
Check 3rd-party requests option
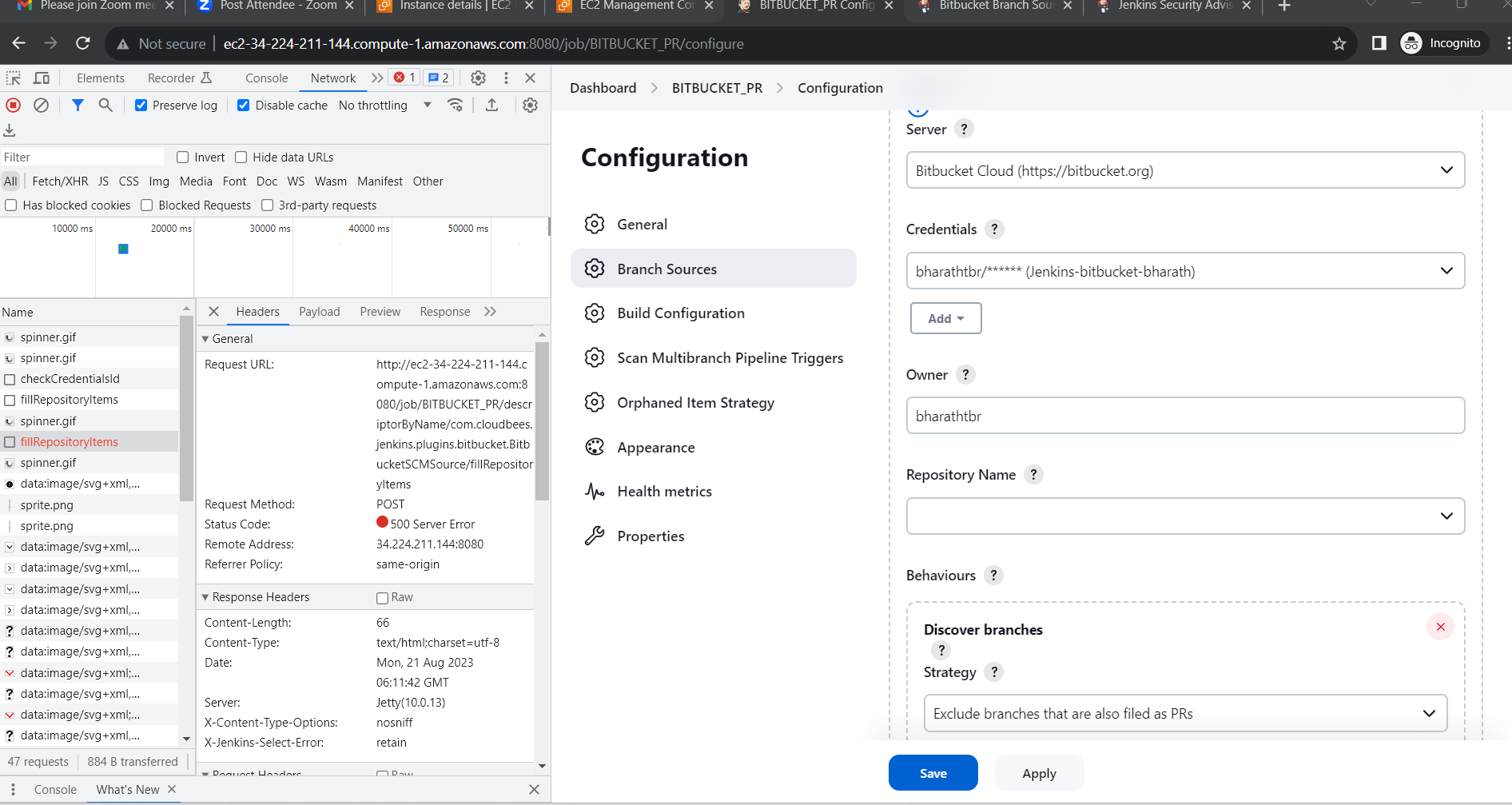point(268,205)
